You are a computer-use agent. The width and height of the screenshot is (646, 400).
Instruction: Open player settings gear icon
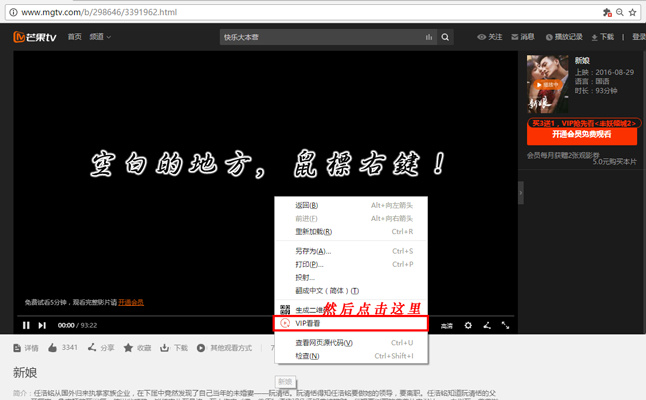[468, 325]
